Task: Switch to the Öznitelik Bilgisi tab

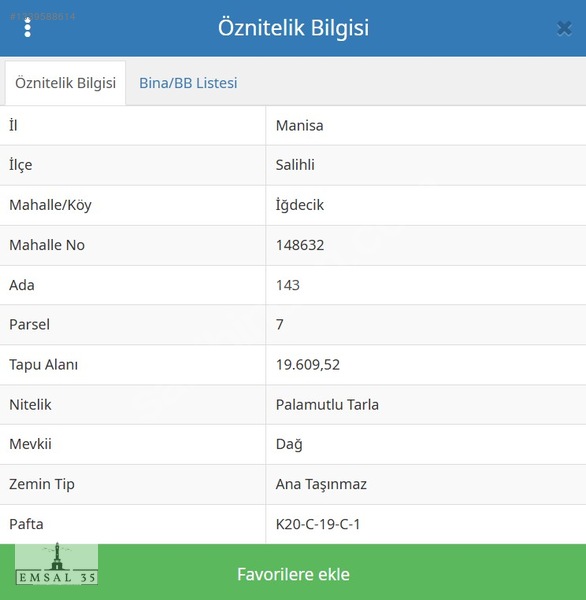Action: (65, 83)
